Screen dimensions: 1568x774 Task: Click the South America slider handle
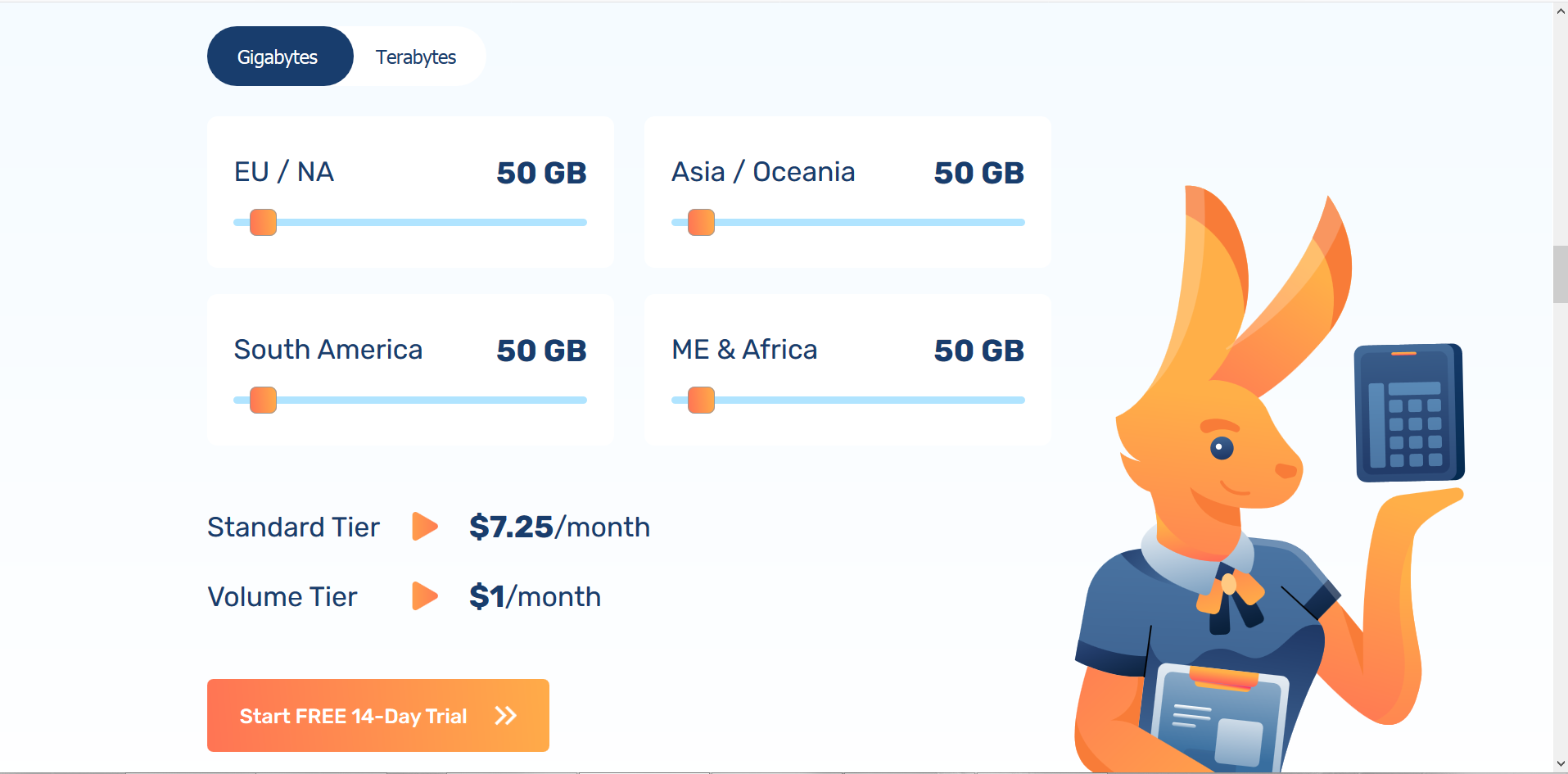[x=263, y=400]
